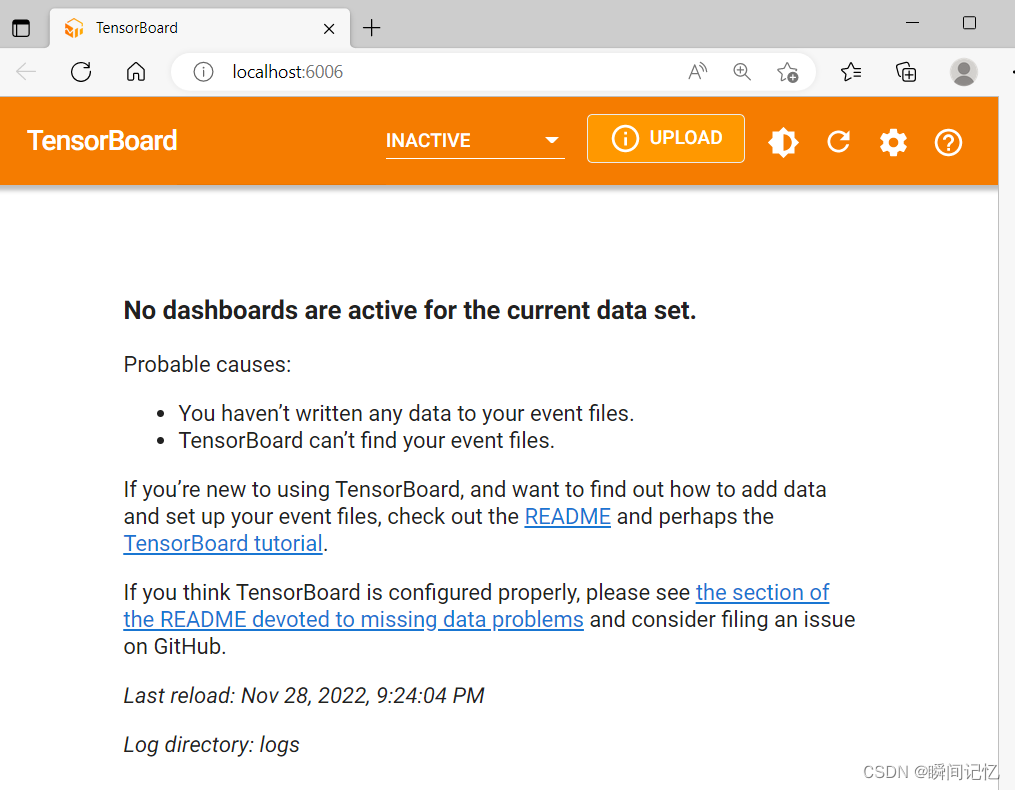Add this page to favorites

tap(788, 71)
